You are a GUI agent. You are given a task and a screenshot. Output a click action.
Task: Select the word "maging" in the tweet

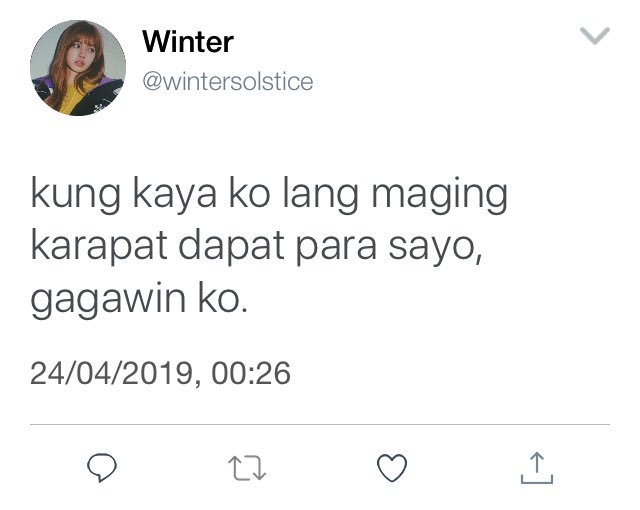(x=439, y=195)
